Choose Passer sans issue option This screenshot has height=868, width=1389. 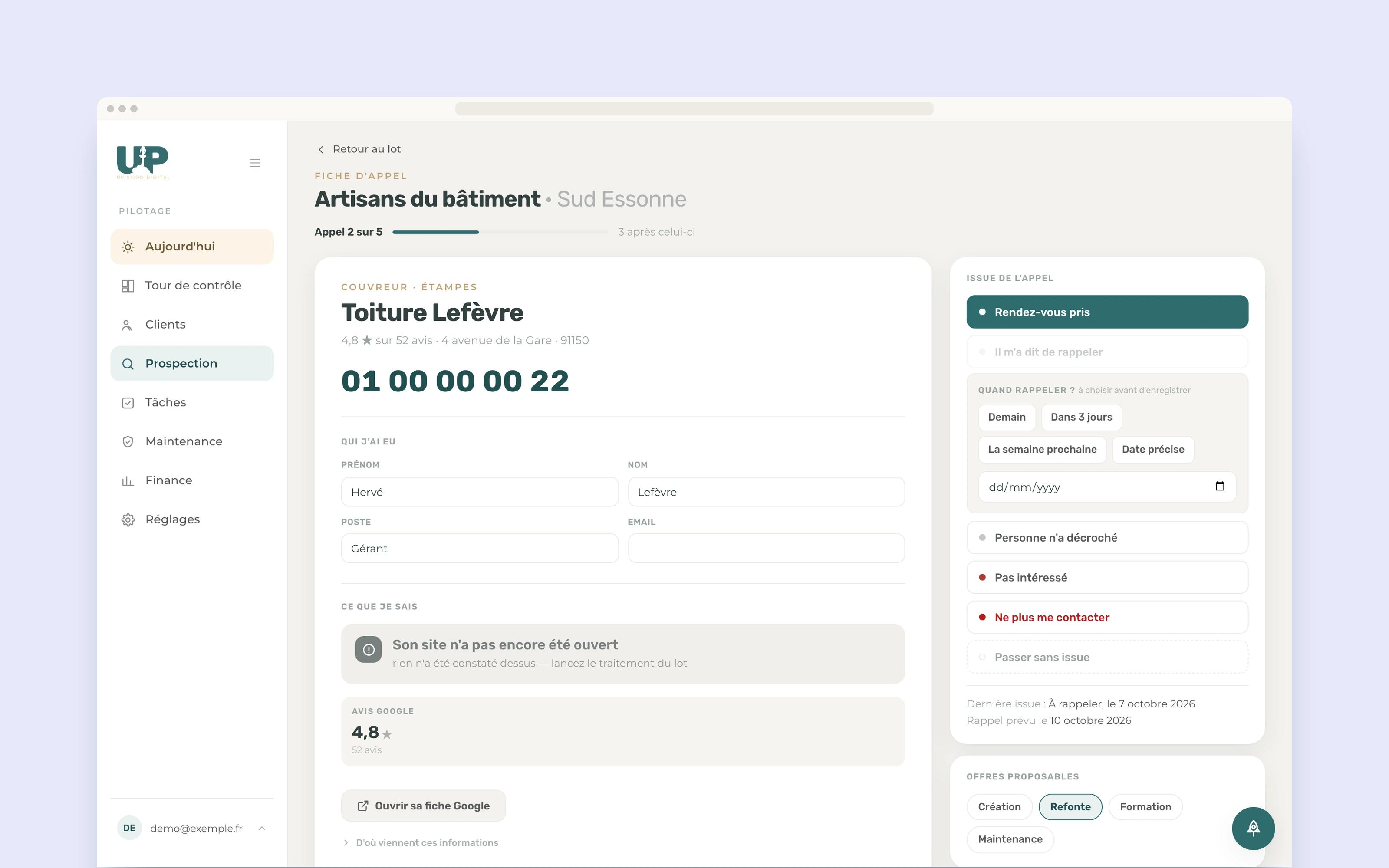tap(1107, 657)
